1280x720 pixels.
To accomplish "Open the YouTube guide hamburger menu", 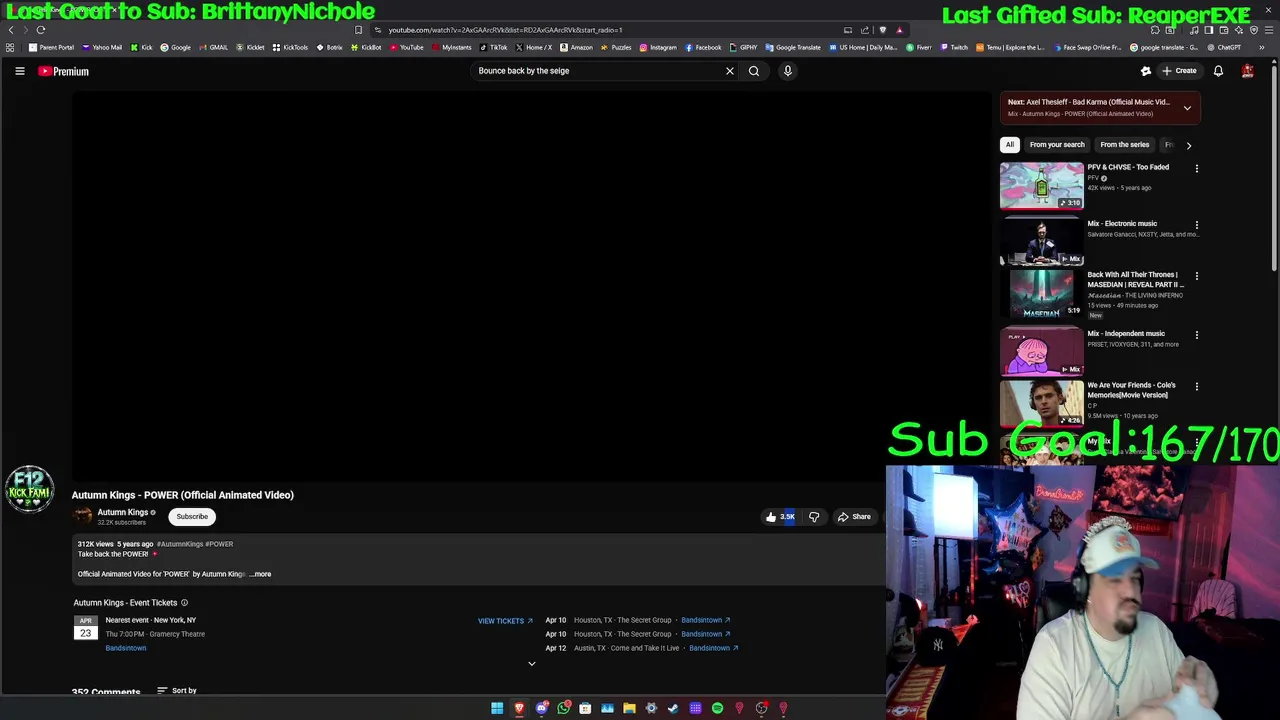I will click(19, 71).
